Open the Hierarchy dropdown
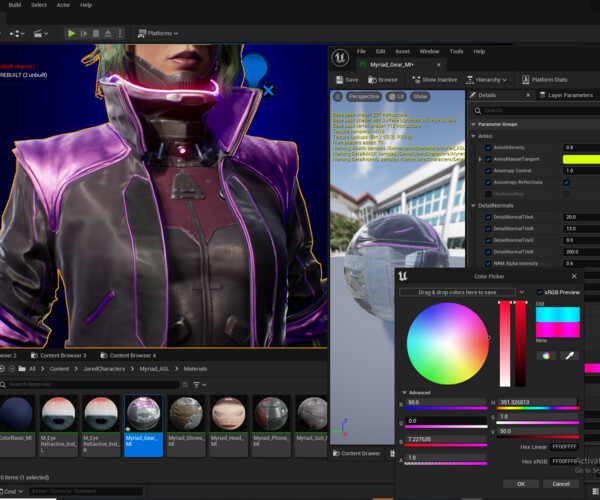600x500 pixels. coord(486,80)
